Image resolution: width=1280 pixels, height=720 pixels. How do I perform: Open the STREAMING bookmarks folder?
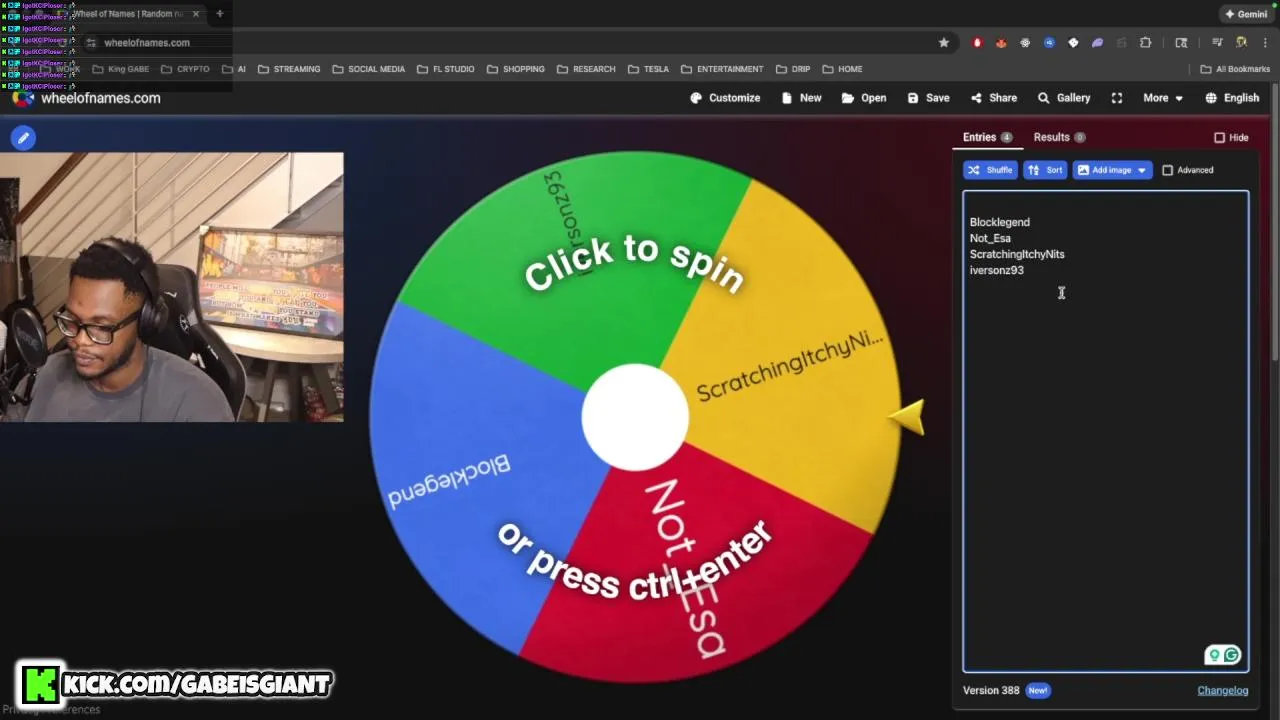pyautogui.click(x=289, y=69)
